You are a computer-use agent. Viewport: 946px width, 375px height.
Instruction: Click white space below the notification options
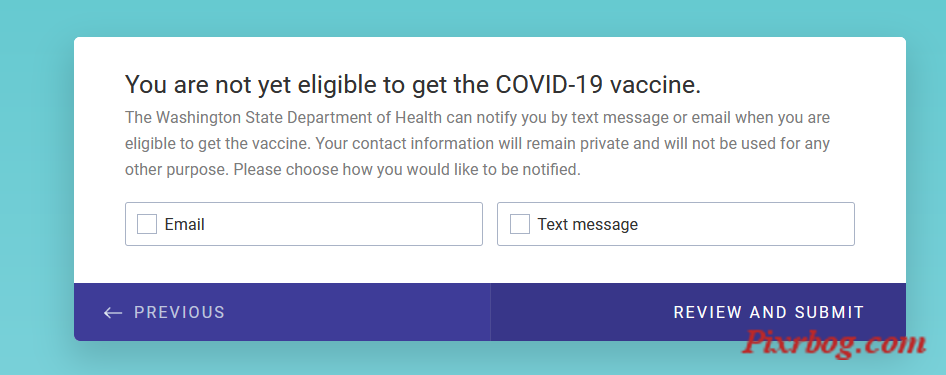point(490,264)
